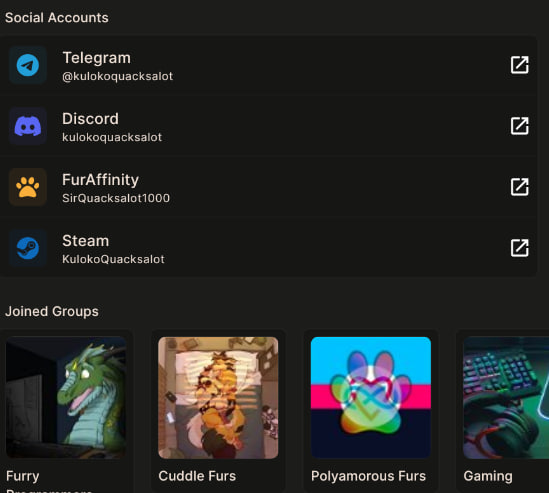Open Telegram external link icon

click(x=520, y=65)
